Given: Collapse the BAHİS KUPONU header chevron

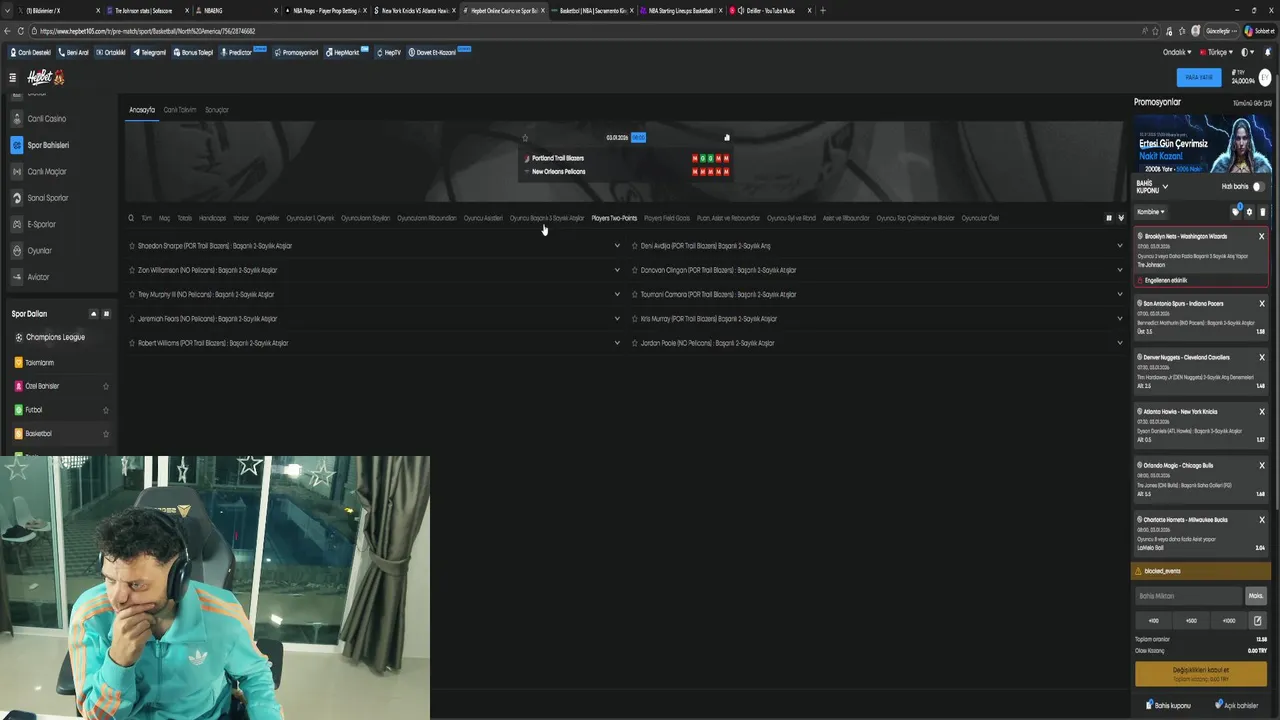Looking at the screenshot, I should point(1165,187).
